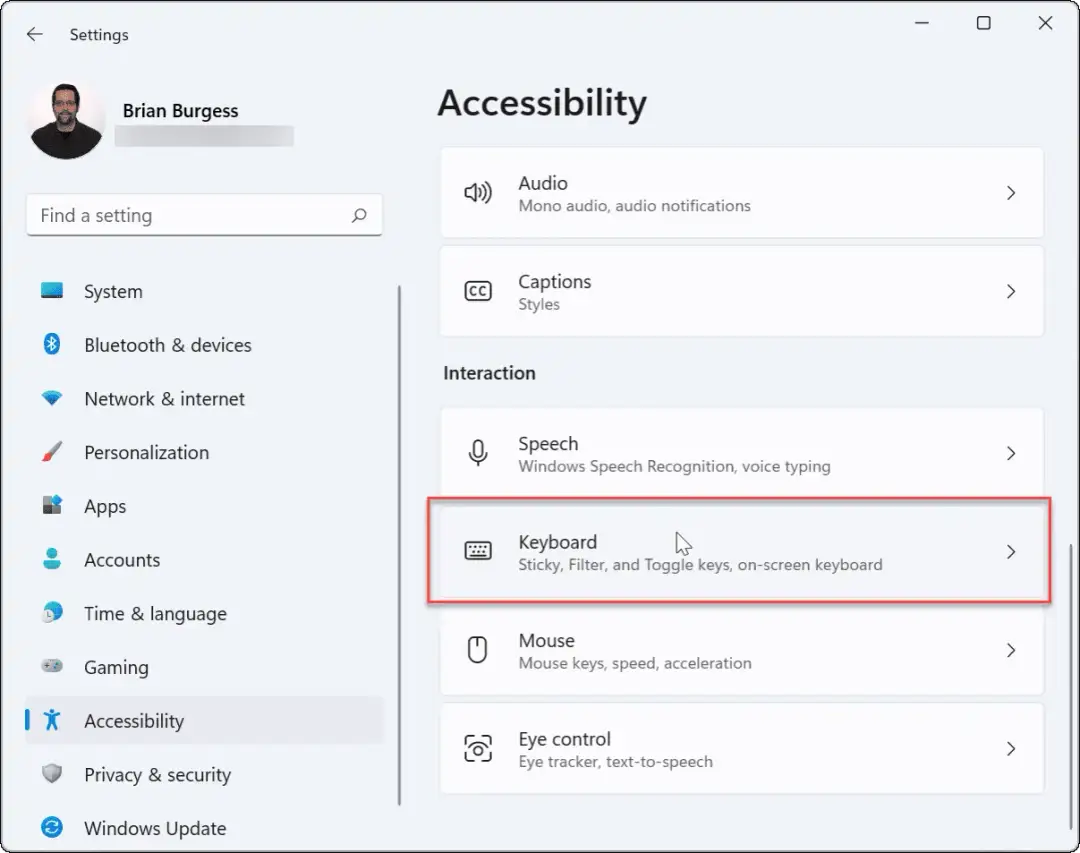This screenshot has width=1080, height=853.
Task: Click the Captions CC icon
Action: [x=478, y=290]
